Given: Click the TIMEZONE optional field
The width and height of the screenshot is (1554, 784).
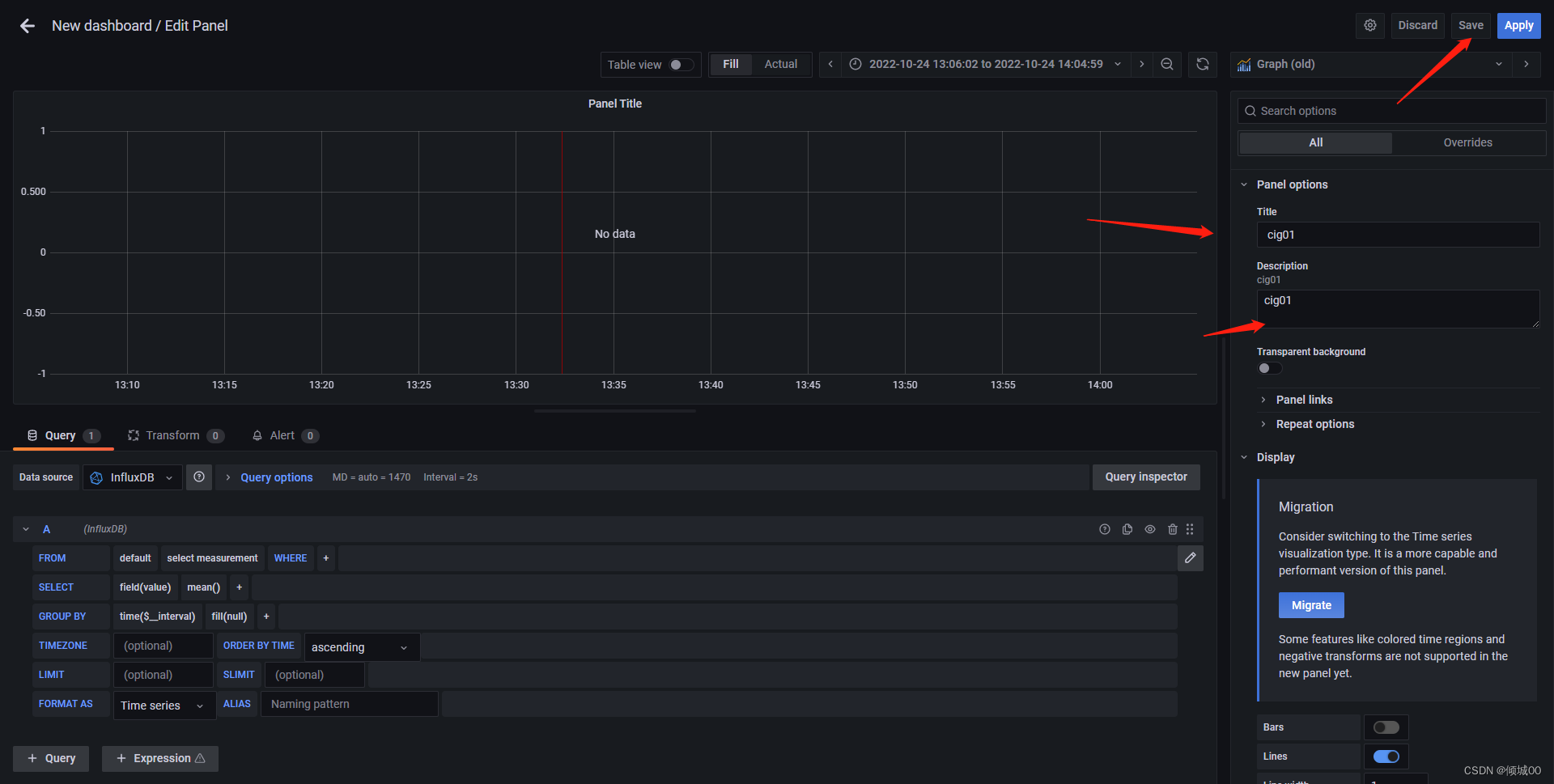Looking at the screenshot, I should click(x=163, y=646).
